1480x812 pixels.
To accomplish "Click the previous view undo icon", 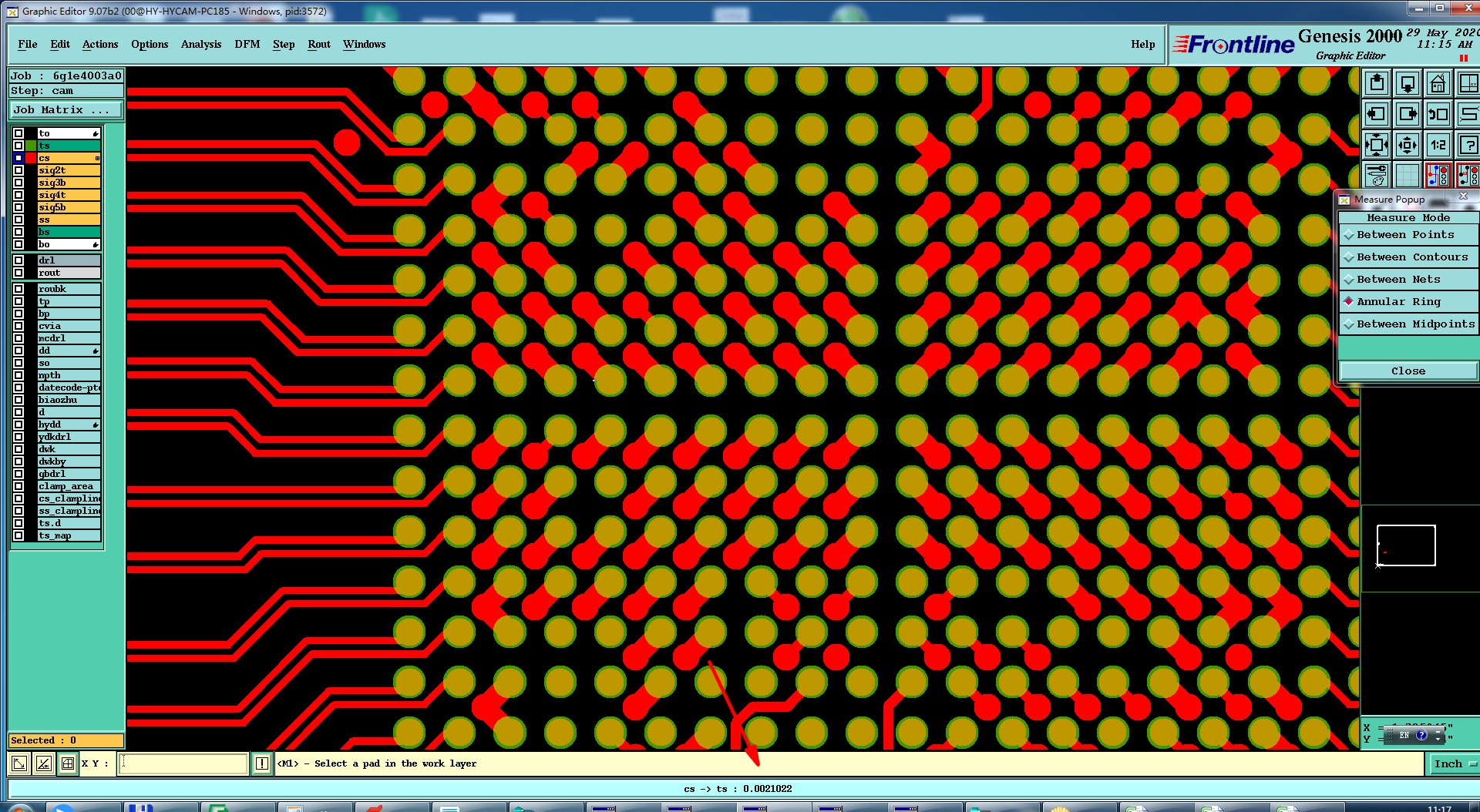I will pyautogui.click(x=1438, y=114).
